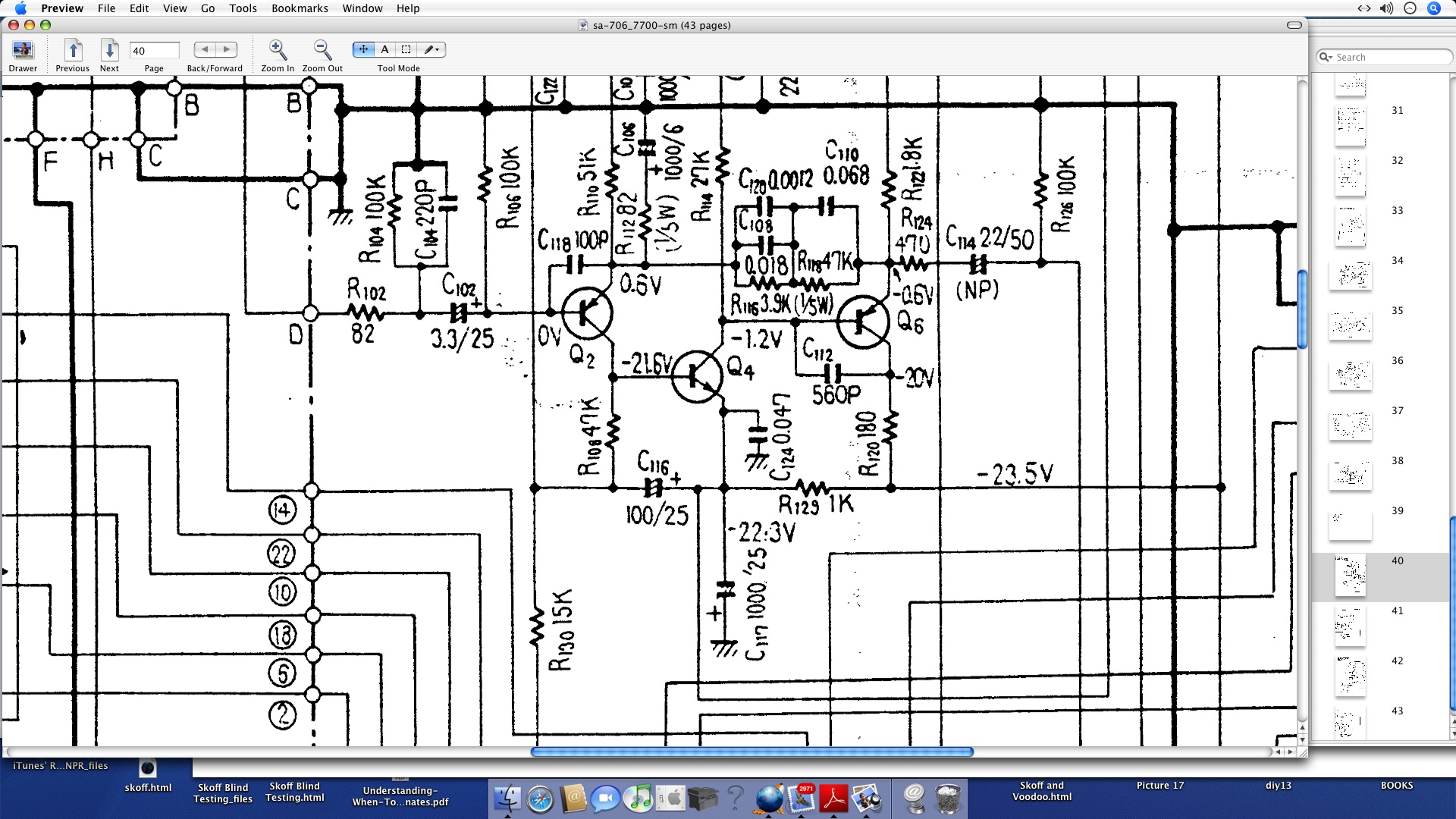Open the Trash in the Dock

948,799
